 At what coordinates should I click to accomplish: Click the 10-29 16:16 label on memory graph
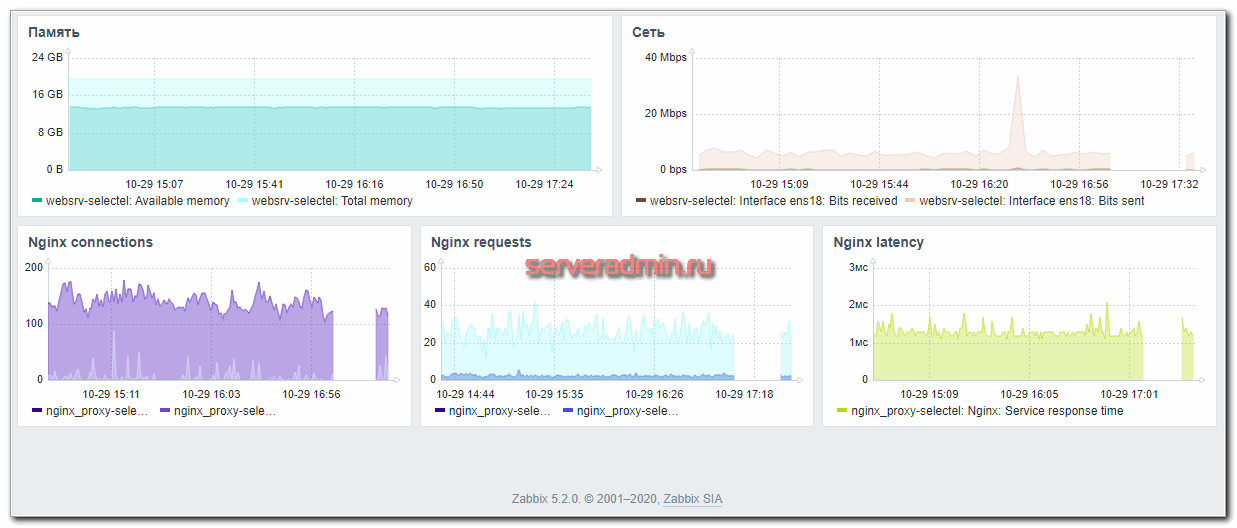[355, 184]
